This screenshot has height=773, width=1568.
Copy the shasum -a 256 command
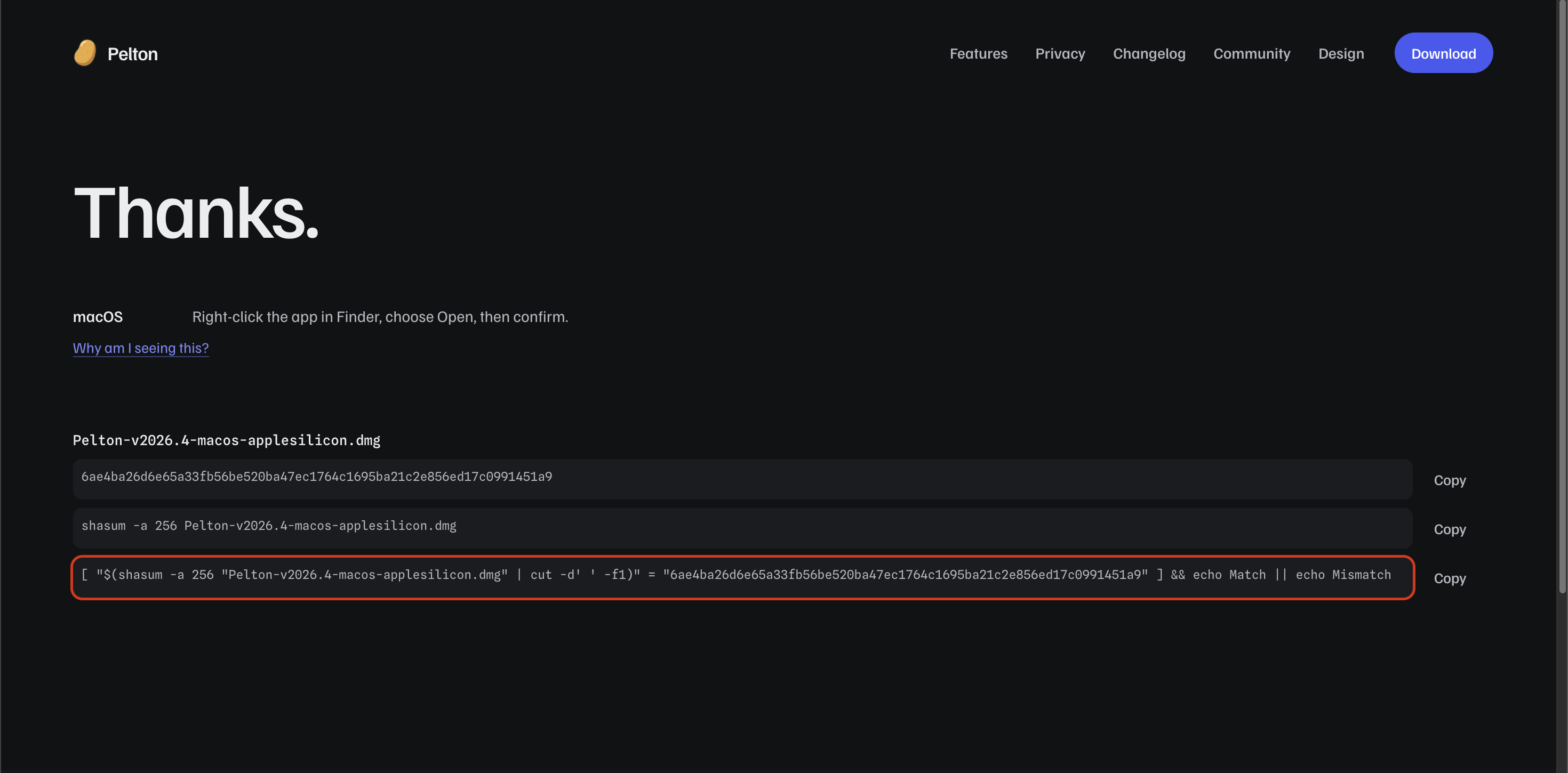coord(1449,529)
